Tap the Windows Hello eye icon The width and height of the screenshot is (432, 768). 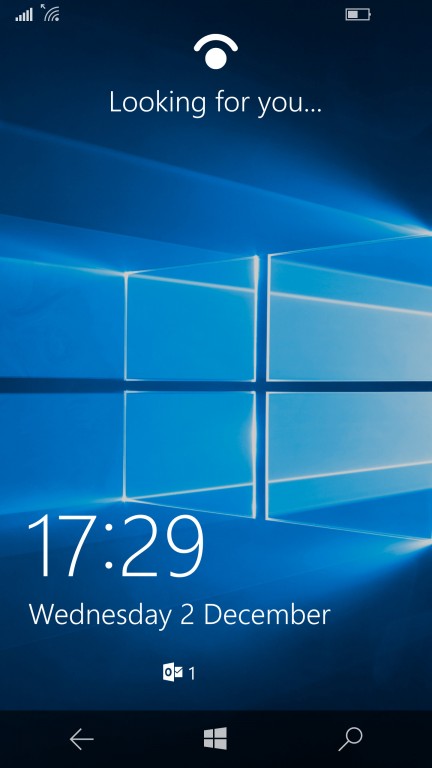click(x=216, y=51)
